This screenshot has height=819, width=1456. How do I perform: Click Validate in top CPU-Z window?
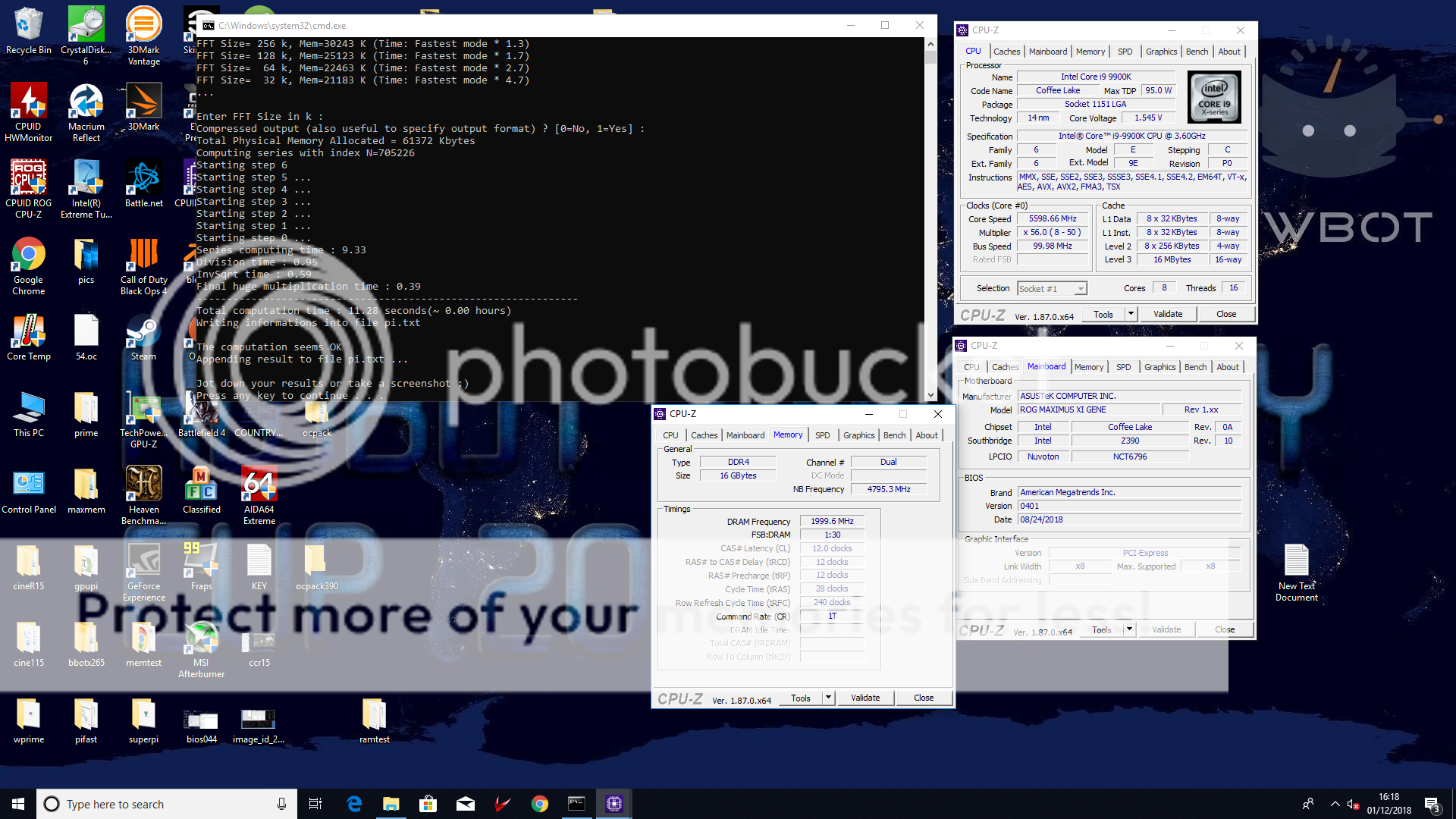(x=1167, y=314)
